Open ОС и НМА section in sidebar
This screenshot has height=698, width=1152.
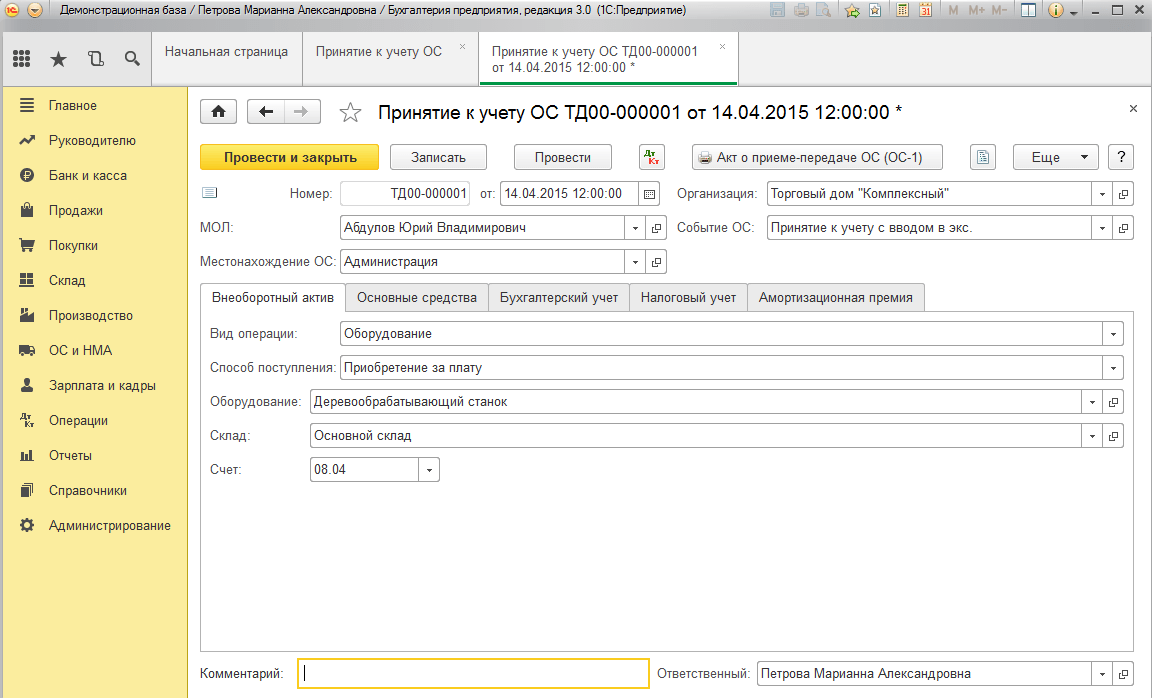click(x=80, y=350)
